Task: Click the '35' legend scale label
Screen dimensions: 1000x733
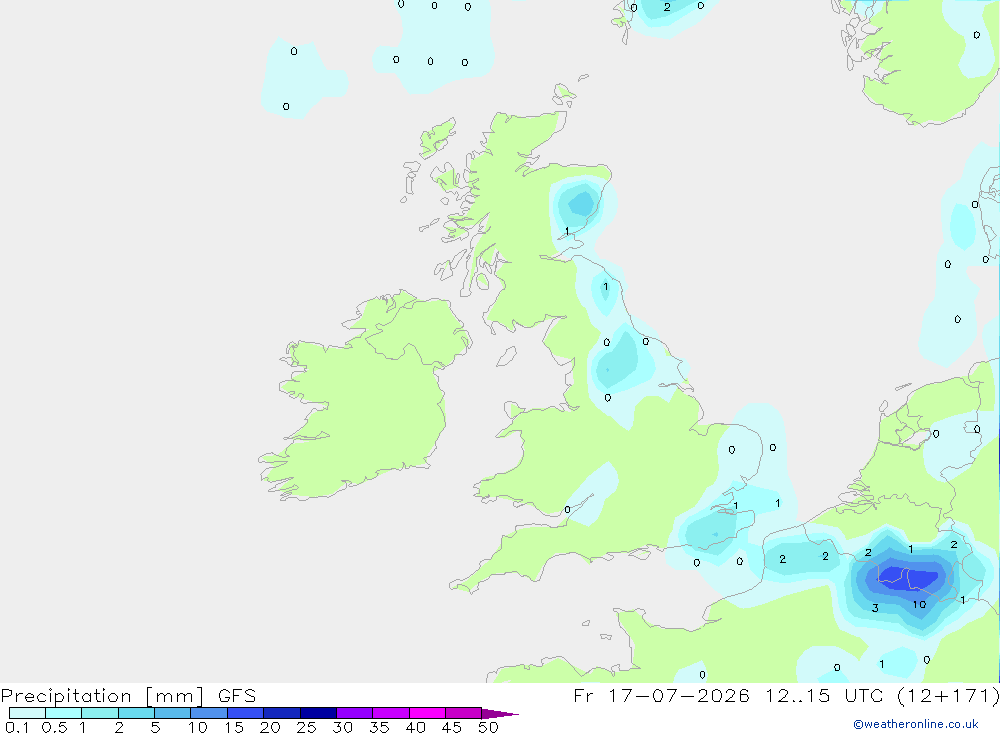Action: click(x=379, y=727)
